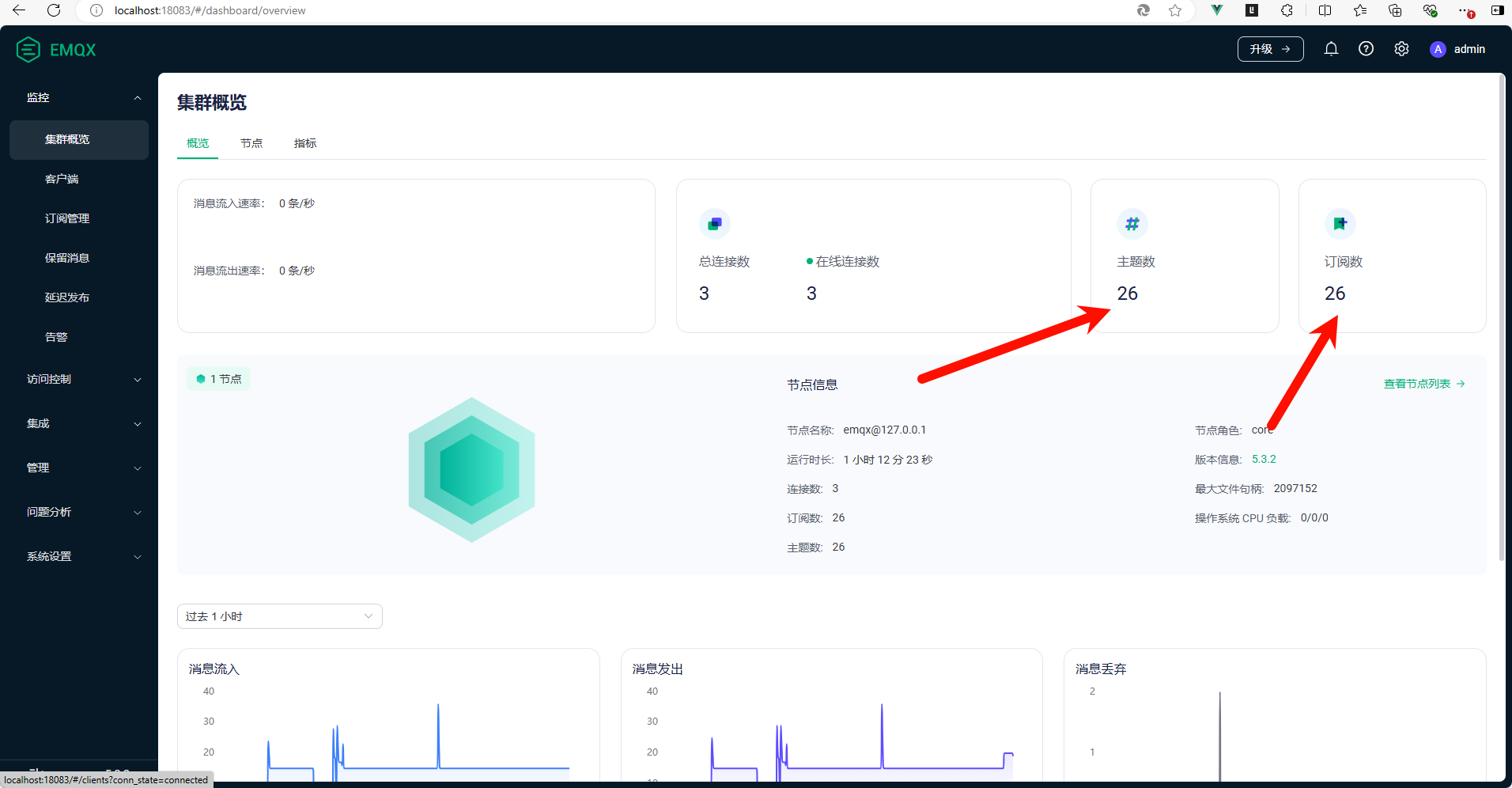
Task: Open the settings gear in header
Action: [x=1401, y=49]
